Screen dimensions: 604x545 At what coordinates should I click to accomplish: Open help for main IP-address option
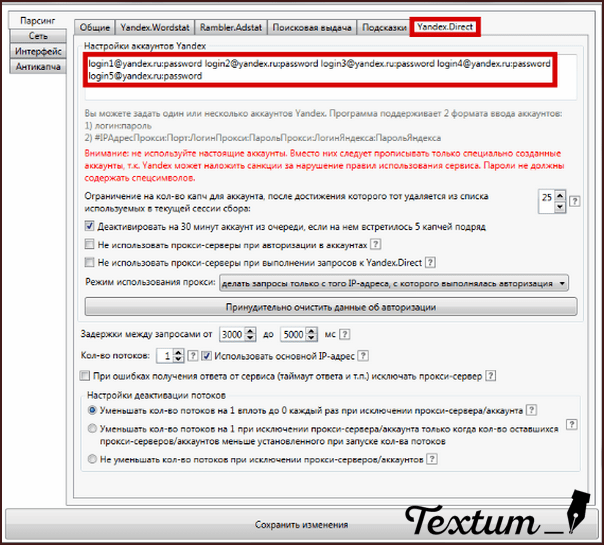coord(363,356)
